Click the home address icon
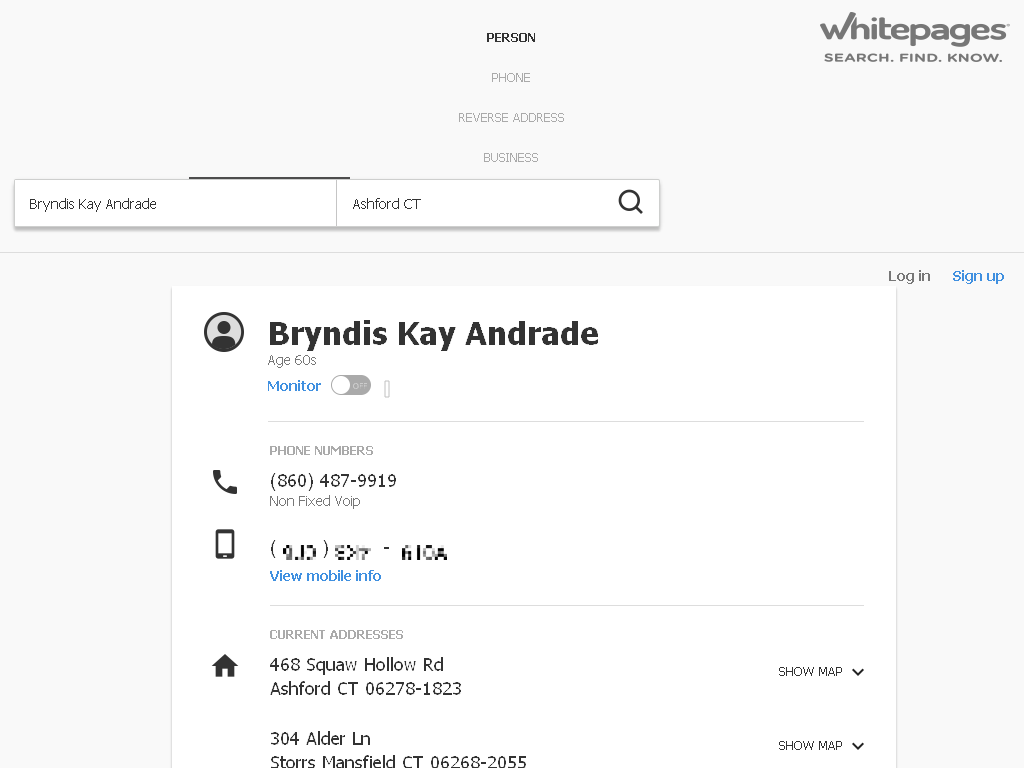Screen dimensions: 1024x768 (x=225, y=666)
